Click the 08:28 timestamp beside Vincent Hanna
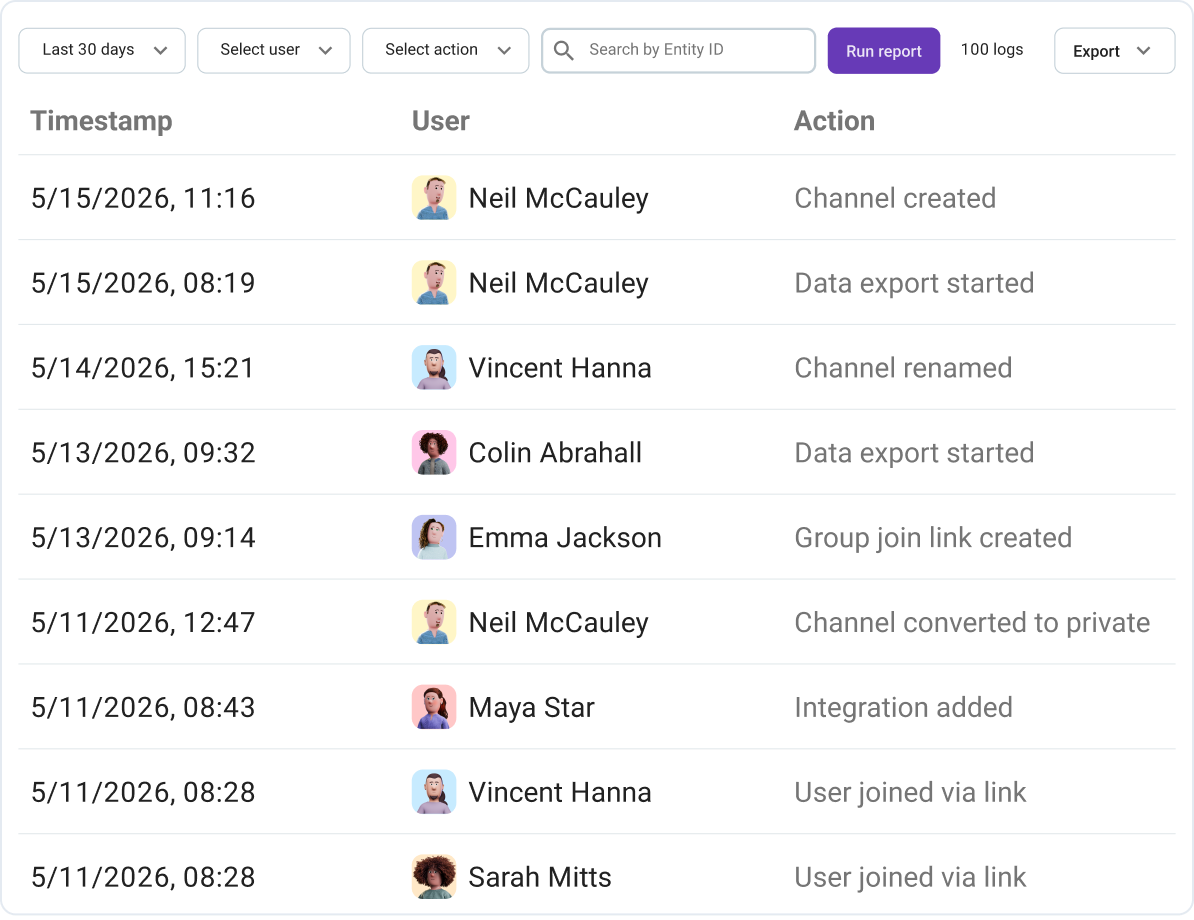This screenshot has height=920, width=1194. click(143, 793)
